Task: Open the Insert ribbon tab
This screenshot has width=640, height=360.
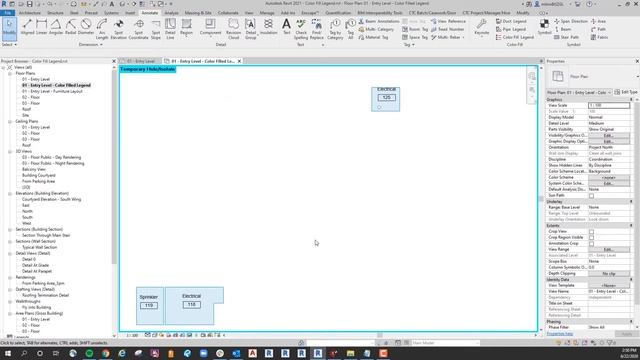Action: point(130,13)
